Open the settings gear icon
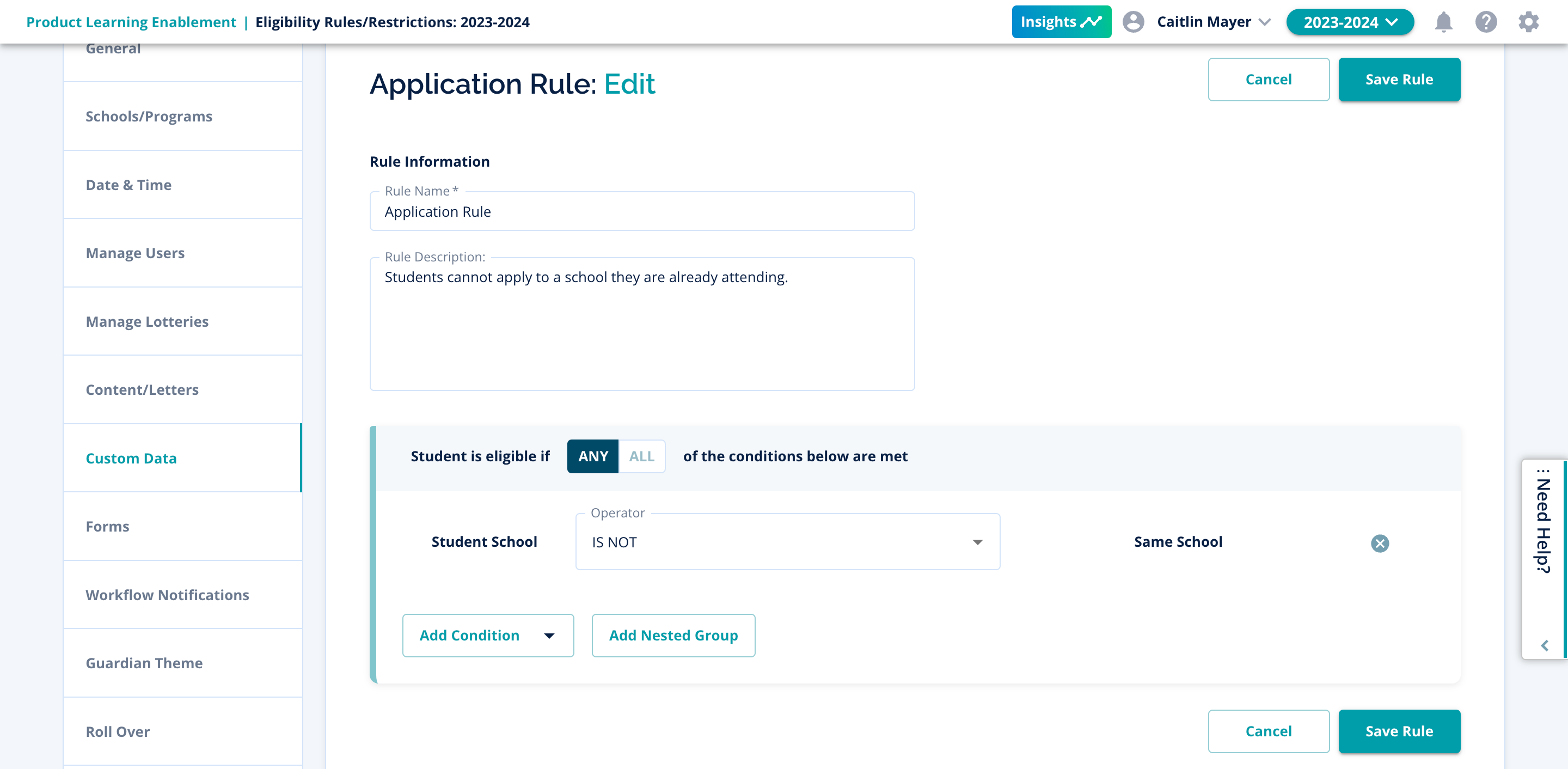The image size is (1568, 769). (x=1528, y=22)
